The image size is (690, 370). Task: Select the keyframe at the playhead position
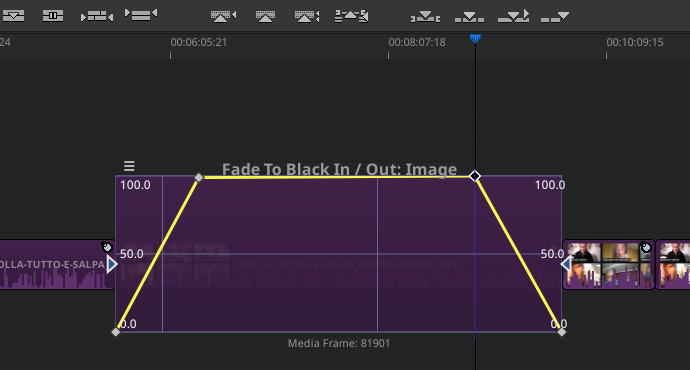coord(475,176)
